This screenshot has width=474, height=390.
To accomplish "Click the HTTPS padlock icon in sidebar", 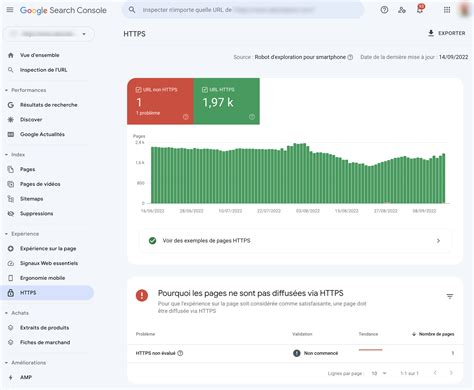I will [11, 293].
